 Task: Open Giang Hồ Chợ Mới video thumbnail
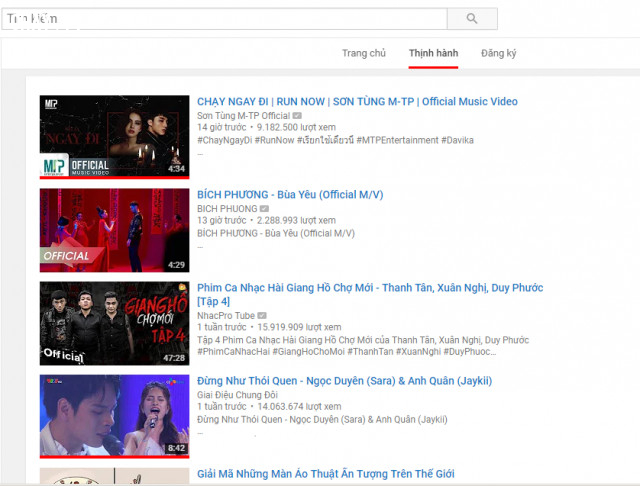click(114, 323)
